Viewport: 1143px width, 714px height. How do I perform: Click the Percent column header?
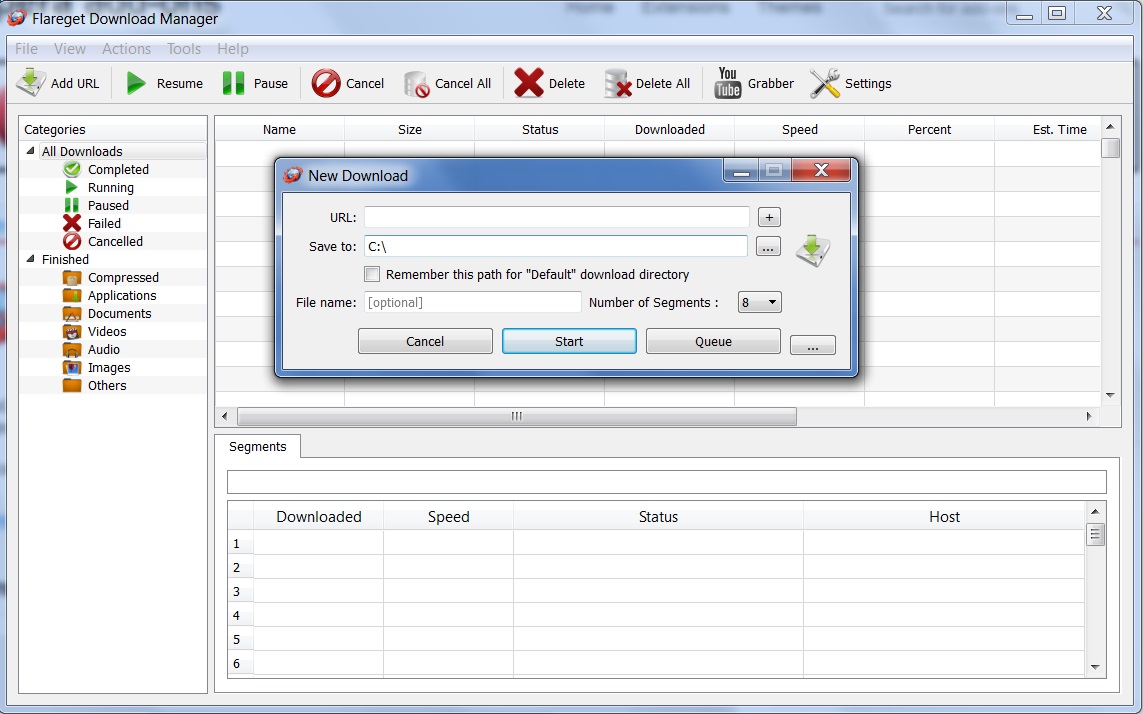point(929,129)
